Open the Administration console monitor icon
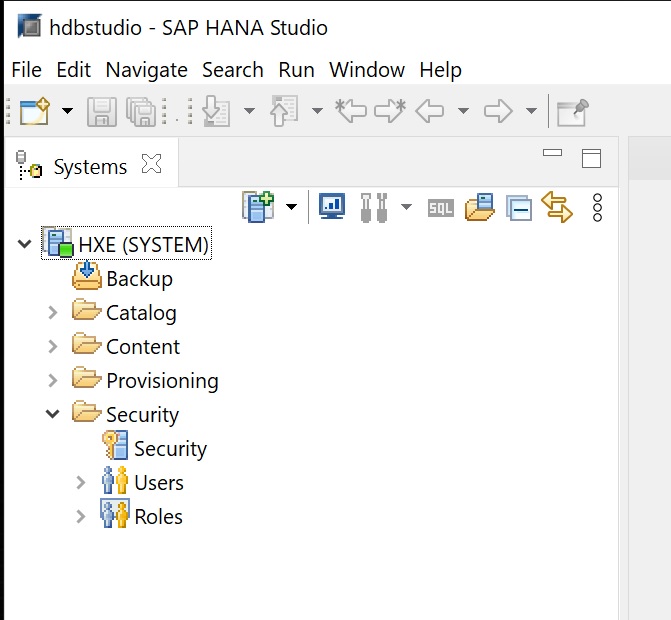The height and width of the screenshot is (620, 671). pos(331,207)
